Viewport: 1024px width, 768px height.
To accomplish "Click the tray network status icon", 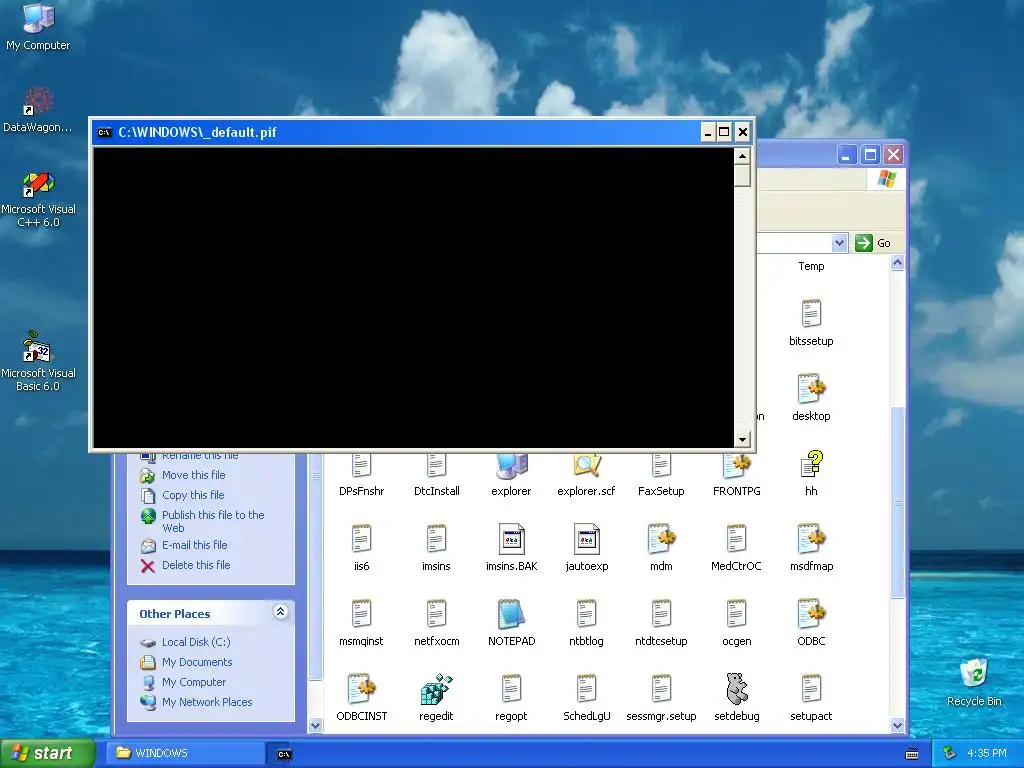I will (x=950, y=754).
